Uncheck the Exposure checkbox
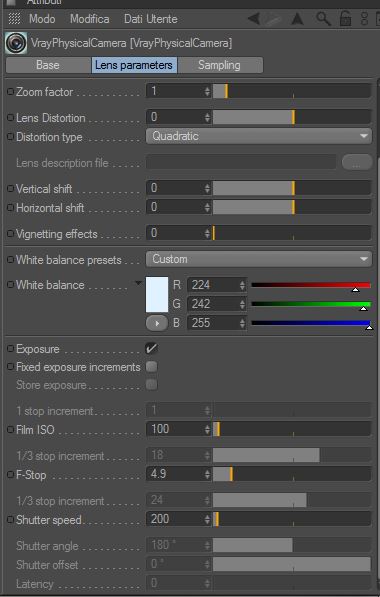 tap(152, 348)
